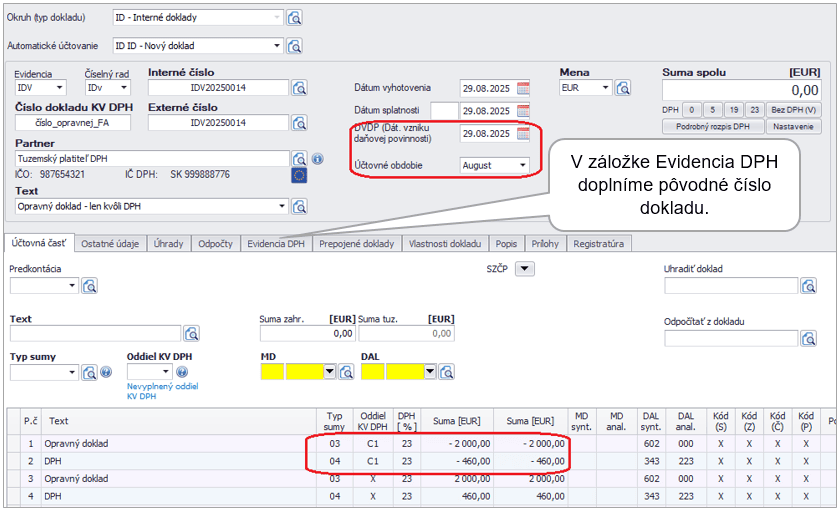Select DPH rate 23 button
Image resolution: width=840 pixels, height=511 pixels.
(755, 110)
